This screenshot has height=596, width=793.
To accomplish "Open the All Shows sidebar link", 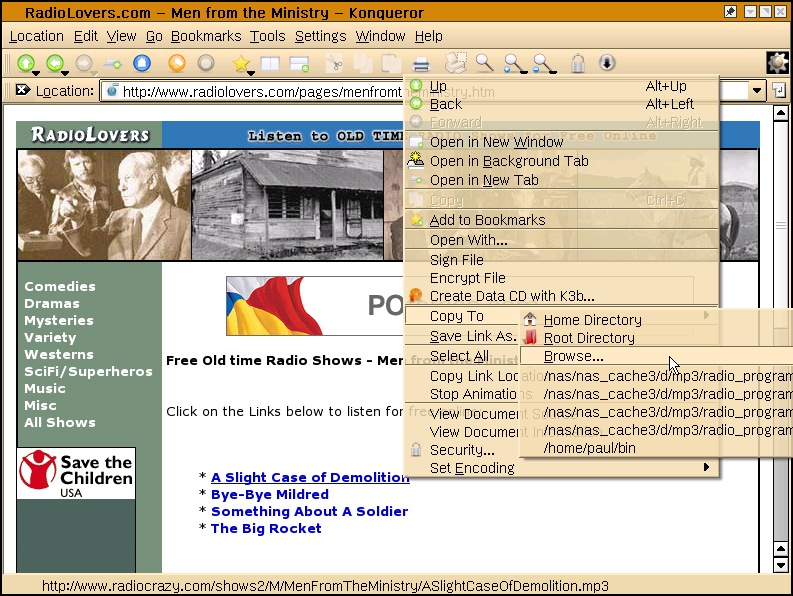I will coord(60,422).
